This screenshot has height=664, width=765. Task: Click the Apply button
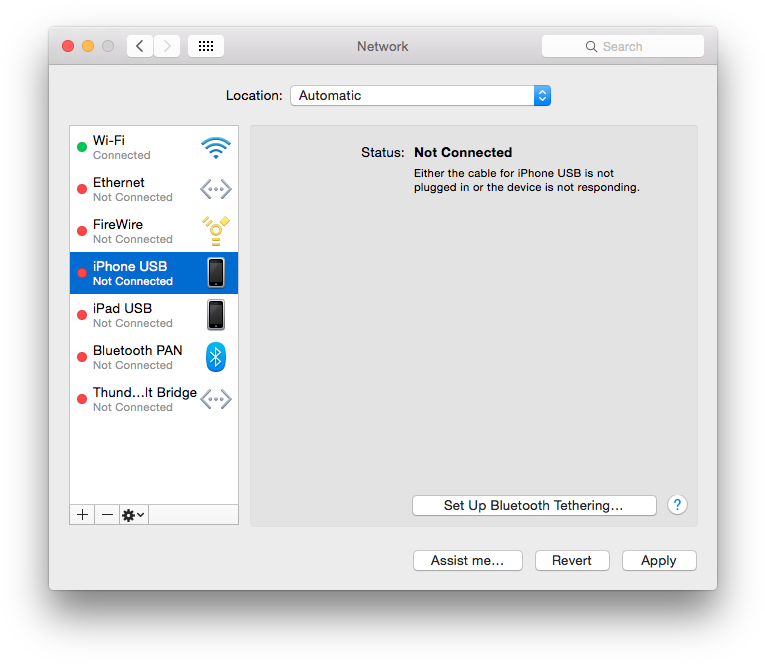pos(659,561)
